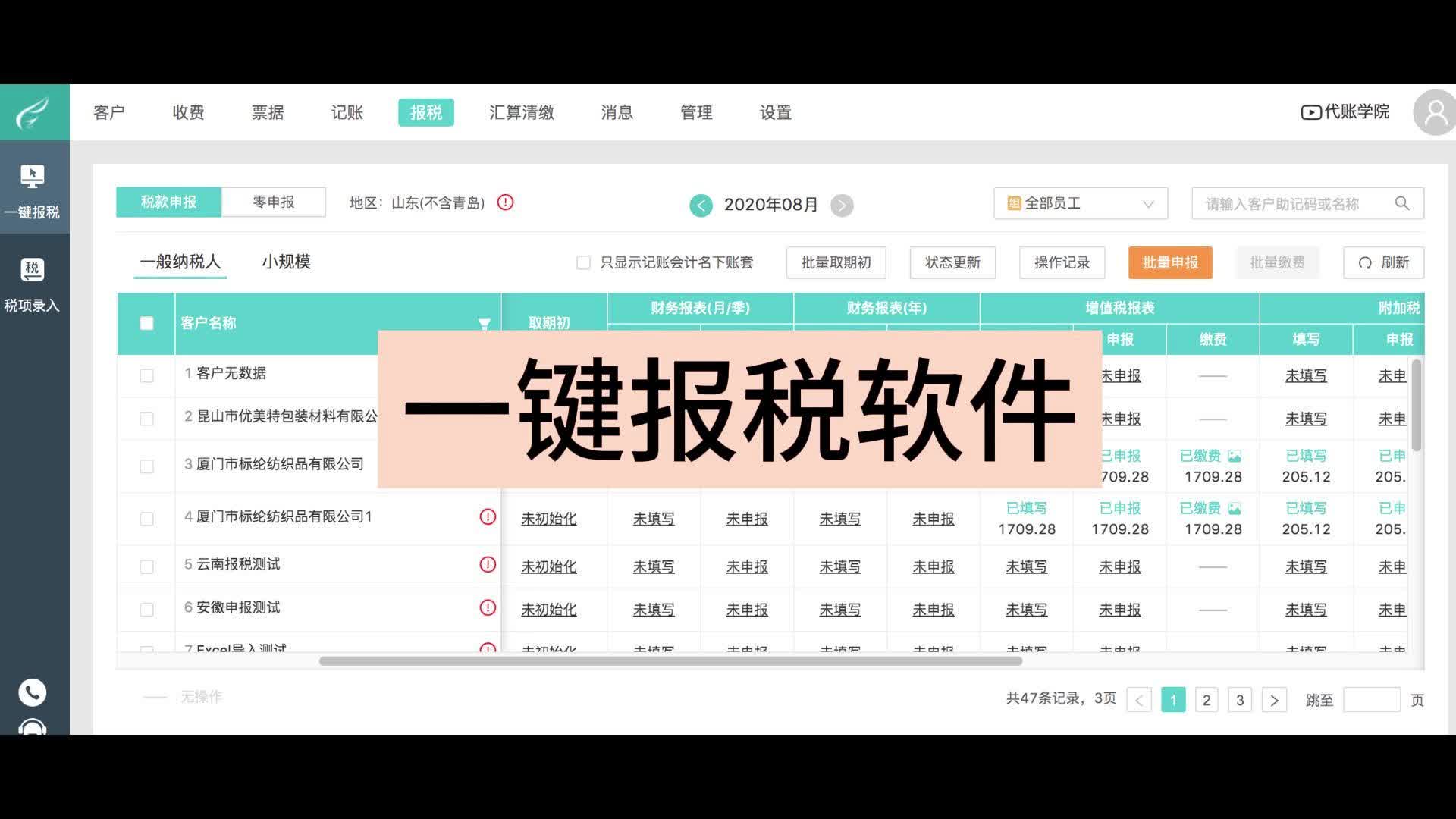This screenshot has width=1456, height=819.
Task: Click the phone icon in lower left sidebar
Action: pyautogui.click(x=33, y=692)
